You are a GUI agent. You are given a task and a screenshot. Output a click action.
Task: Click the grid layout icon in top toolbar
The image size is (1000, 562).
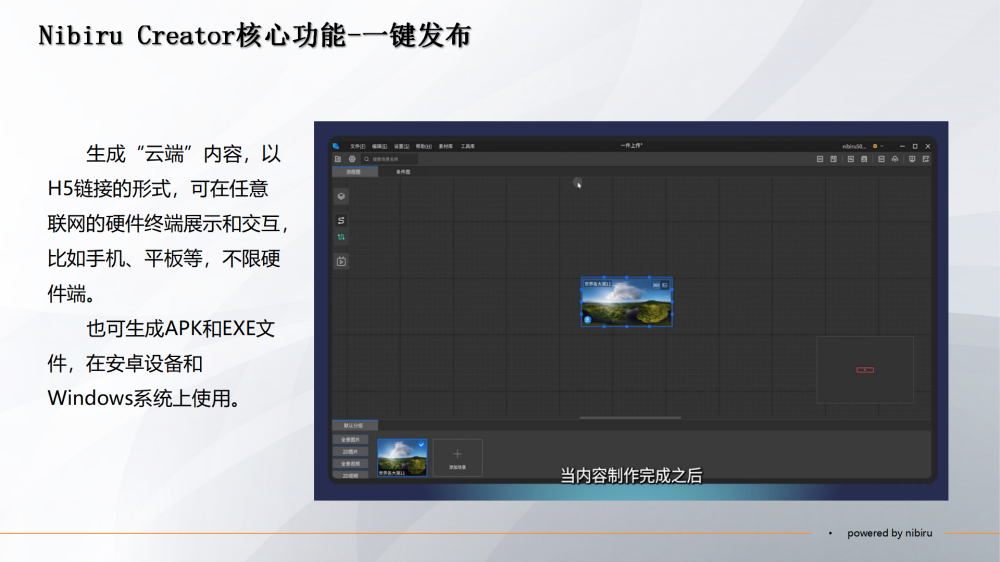point(881,159)
